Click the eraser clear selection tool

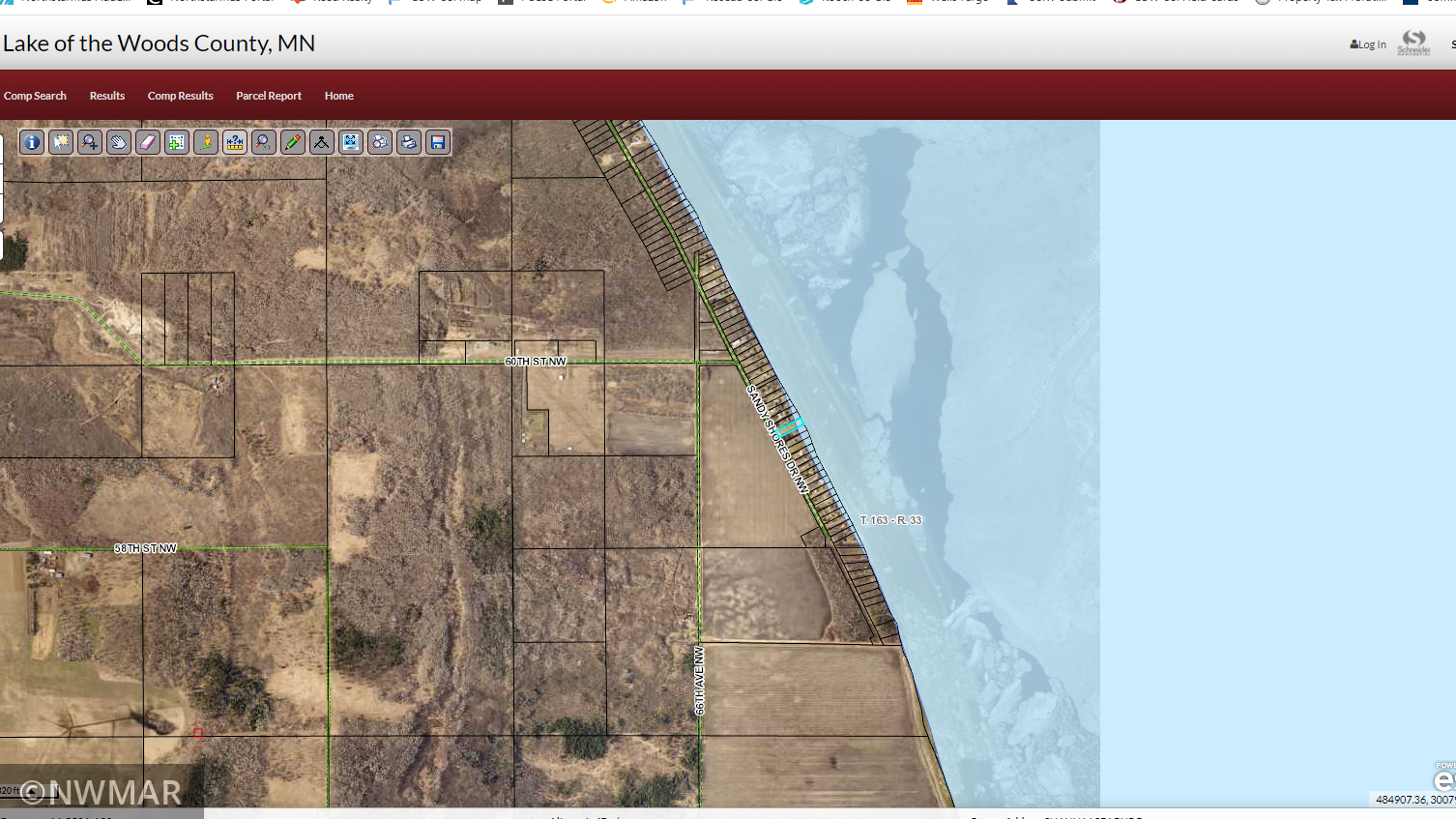coord(148,143)
